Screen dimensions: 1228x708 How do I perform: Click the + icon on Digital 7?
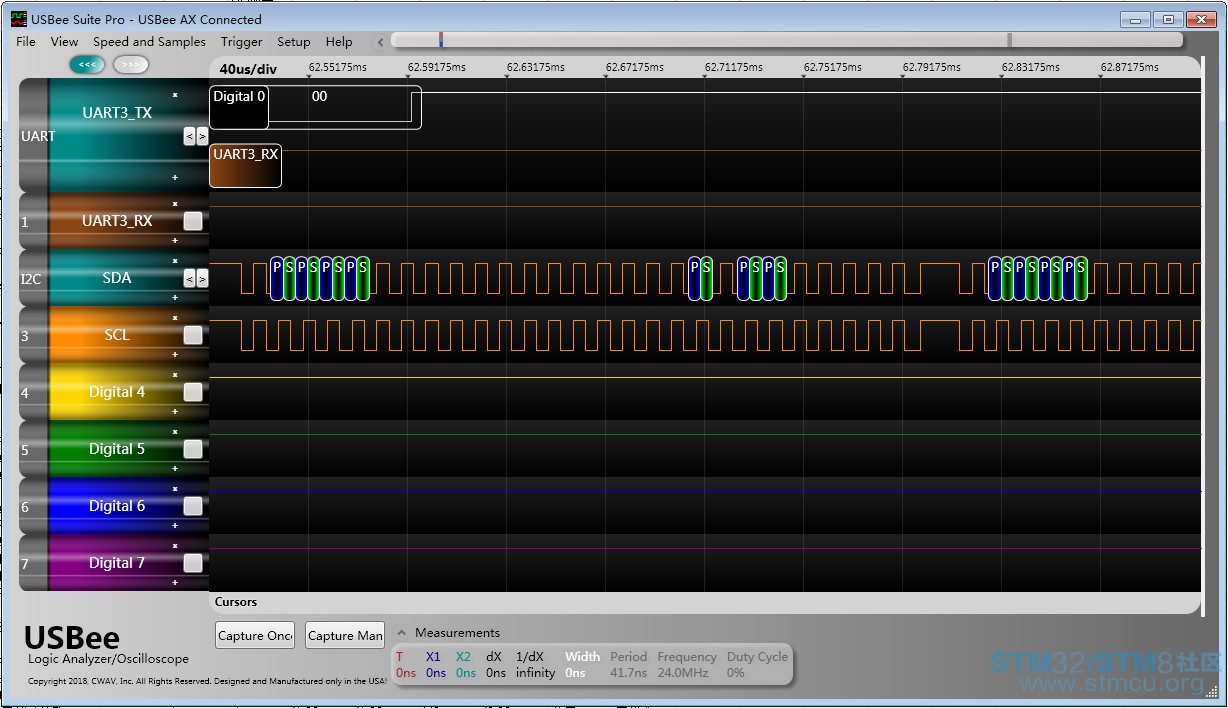pos(175,582)
